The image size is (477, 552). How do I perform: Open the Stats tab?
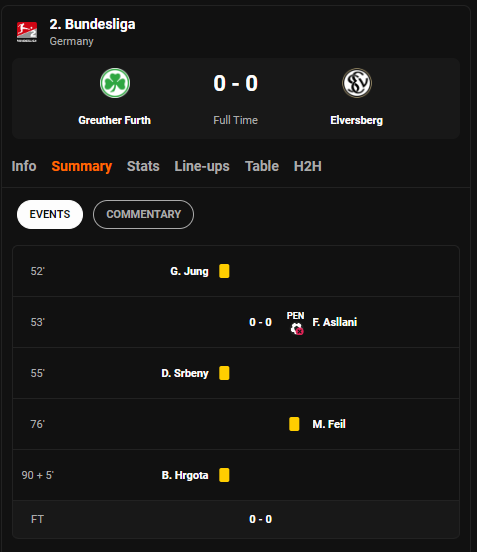click(143, 166)
